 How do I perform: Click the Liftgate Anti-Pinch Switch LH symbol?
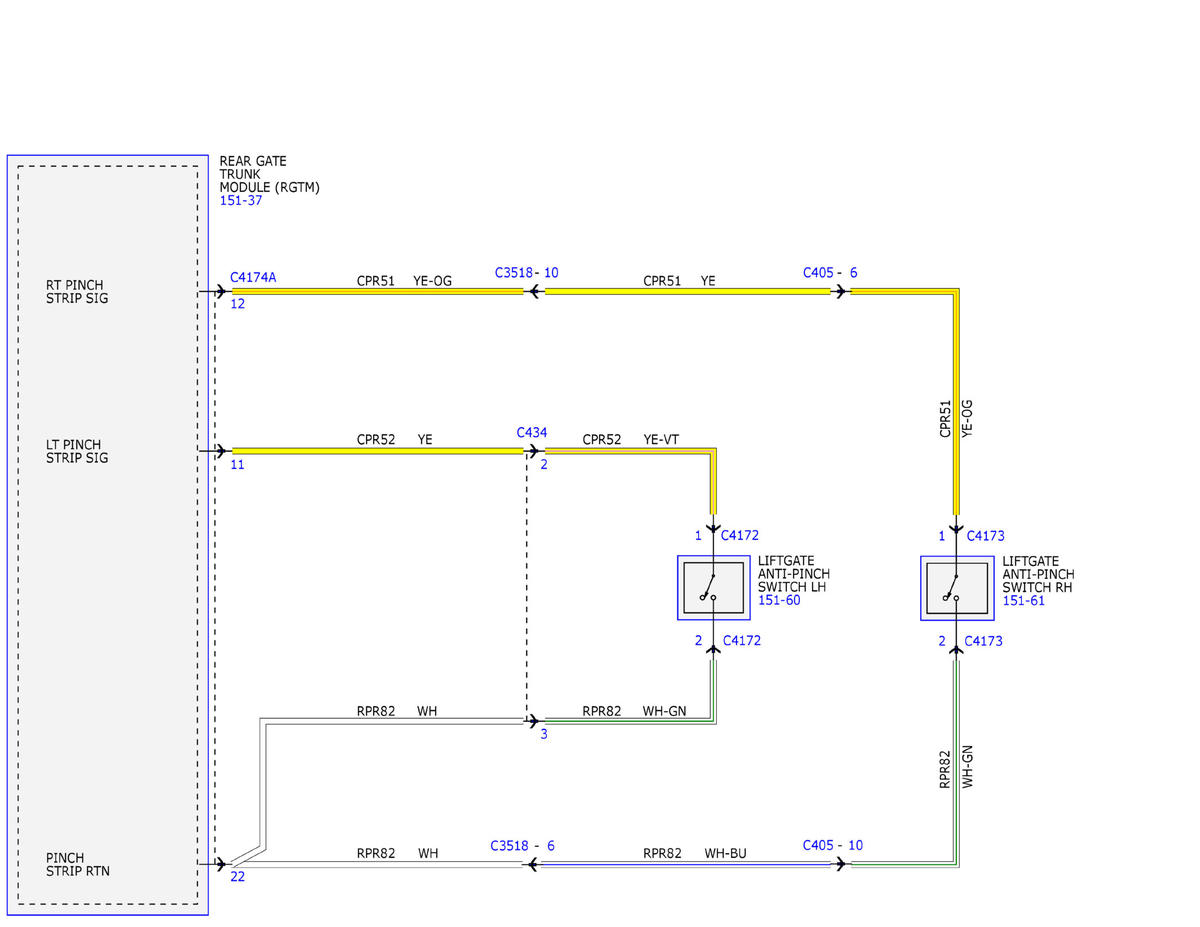click(x=713, y=588)
